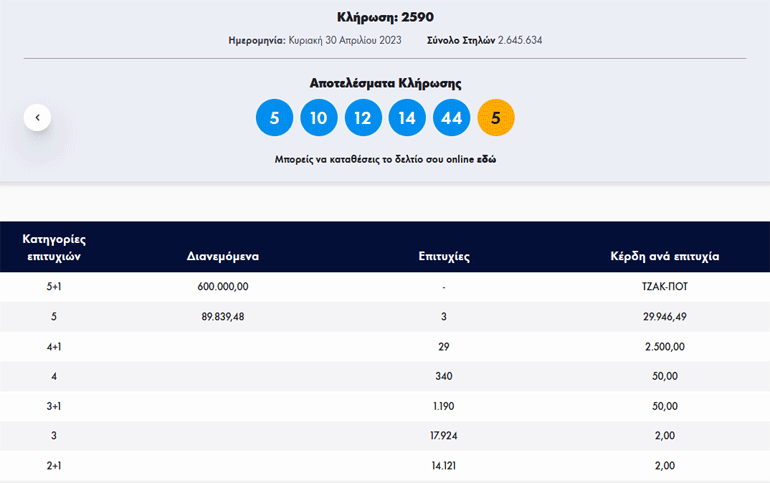The image size is (770, 483).
Task: Click the first blue ball showing 5
Action: pyautogui.click(x=274, y=117)
